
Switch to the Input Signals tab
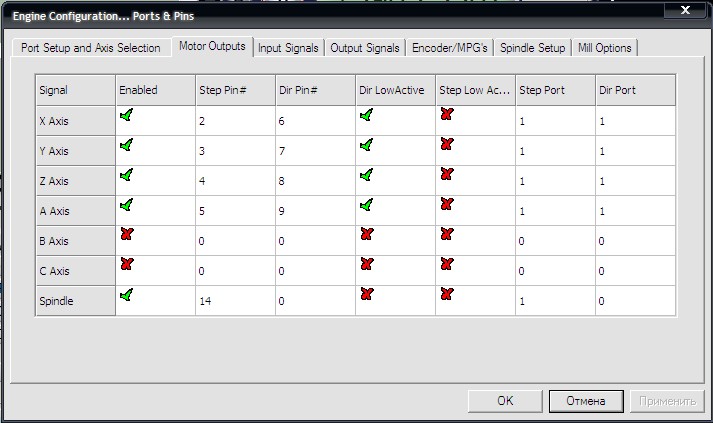click(x=288, y=48)
